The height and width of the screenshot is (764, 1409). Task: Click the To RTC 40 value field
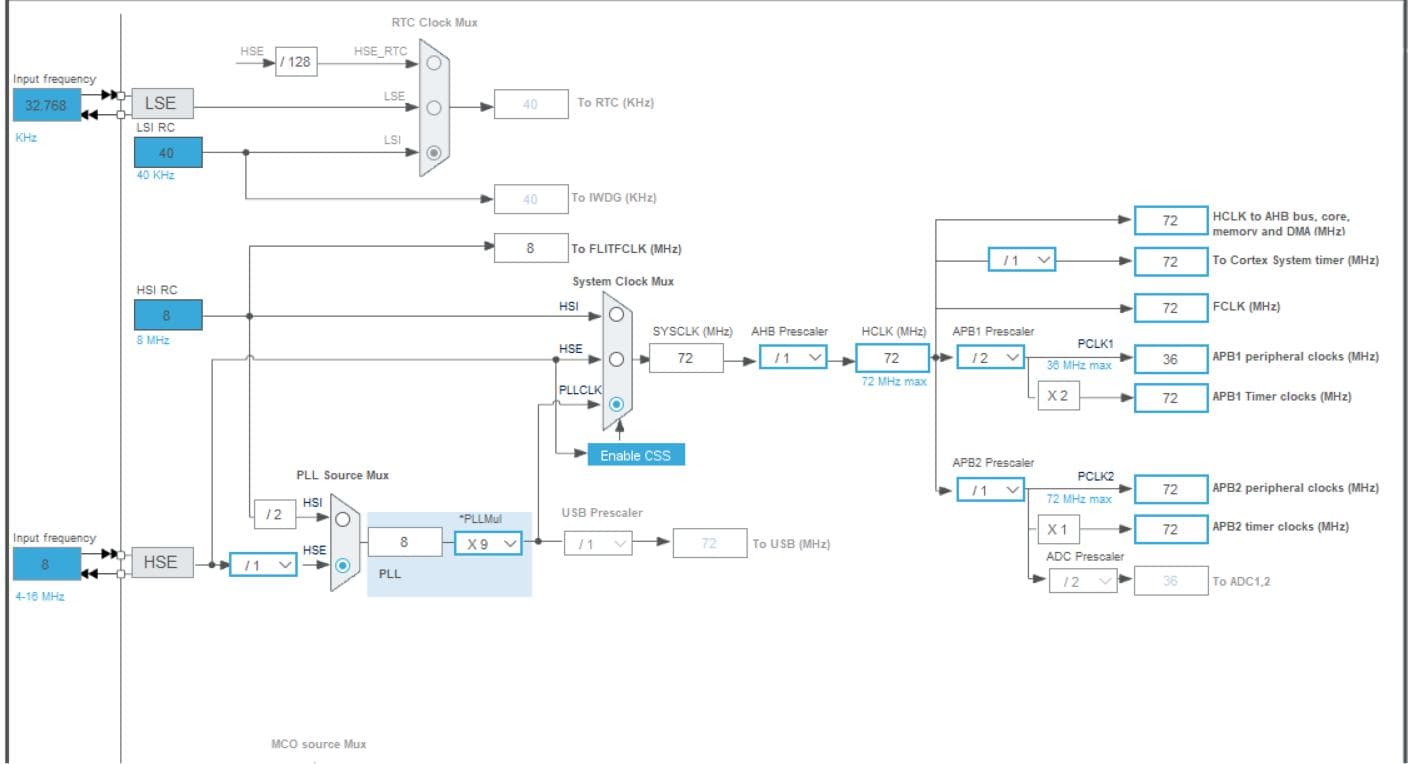pos(531,104)
